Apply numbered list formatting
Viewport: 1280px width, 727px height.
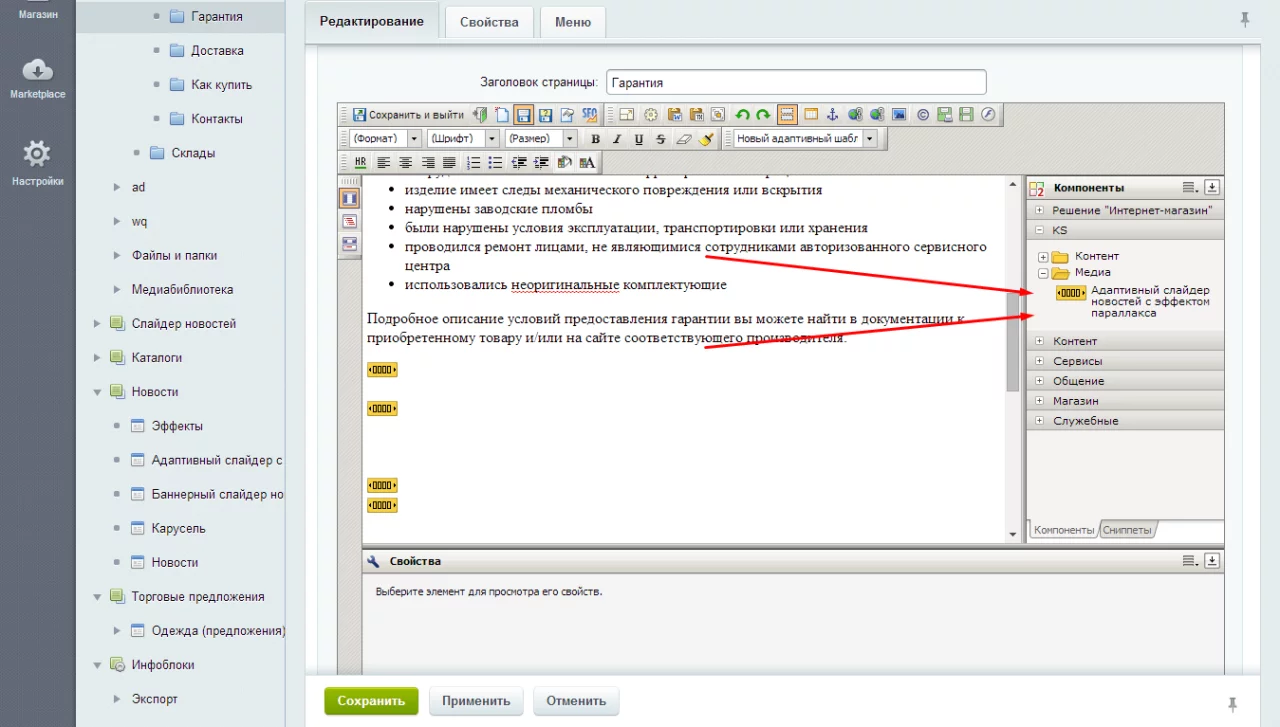[x=473, y=162]
